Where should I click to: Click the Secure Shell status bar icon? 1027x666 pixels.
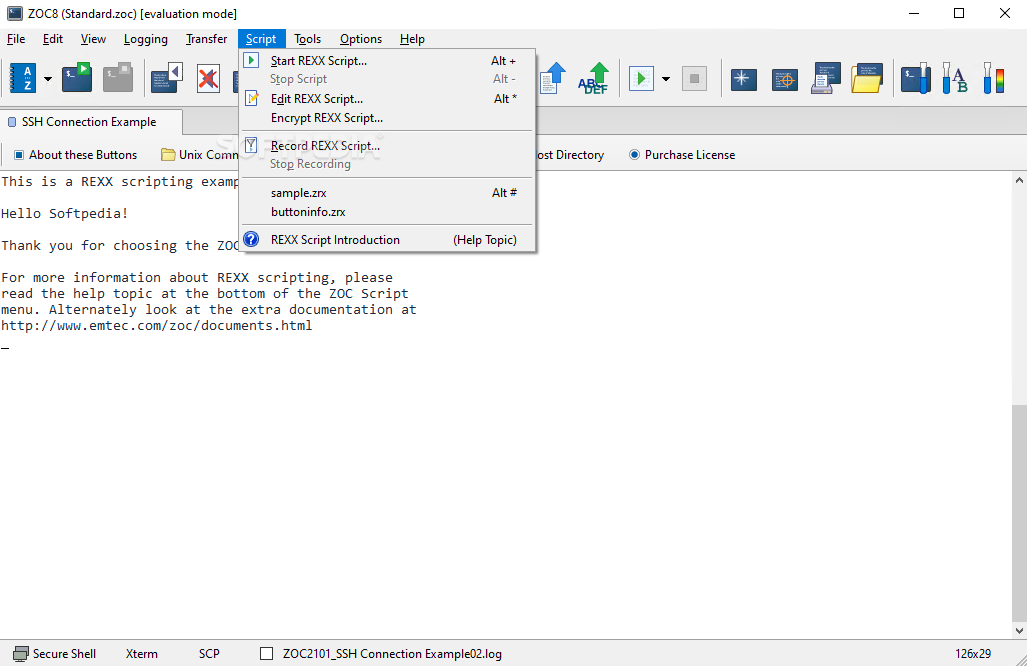(21, 654)
